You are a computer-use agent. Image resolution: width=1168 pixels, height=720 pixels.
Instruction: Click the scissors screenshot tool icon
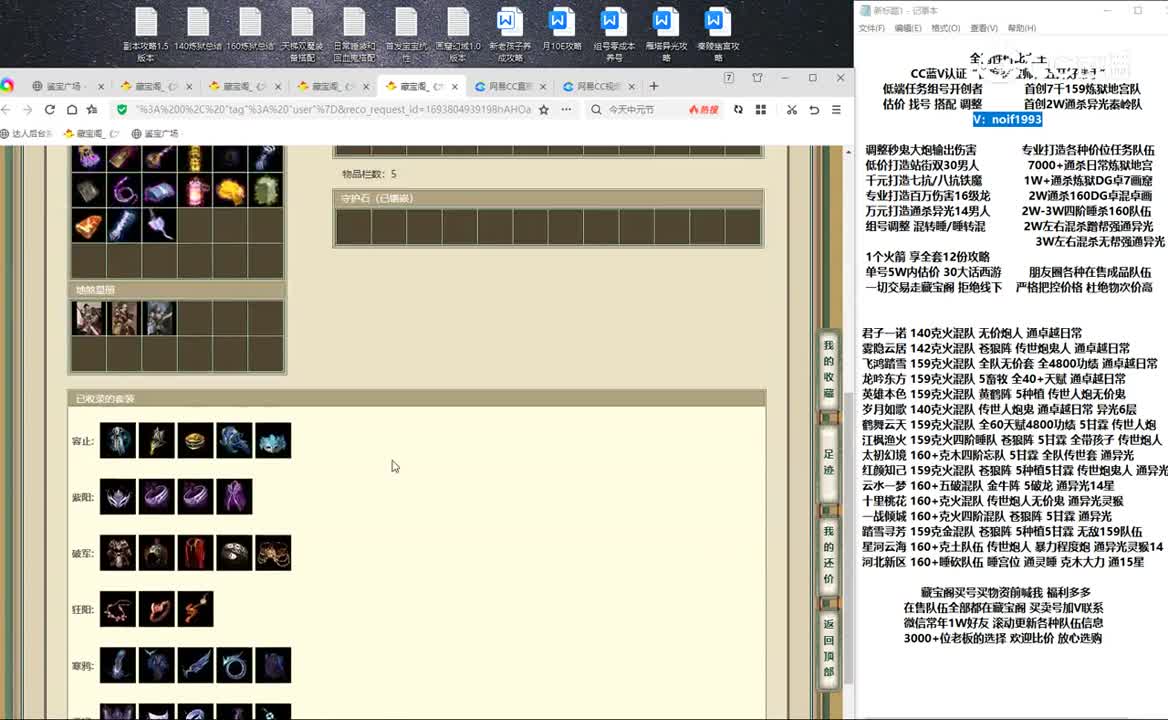(791, 109)
